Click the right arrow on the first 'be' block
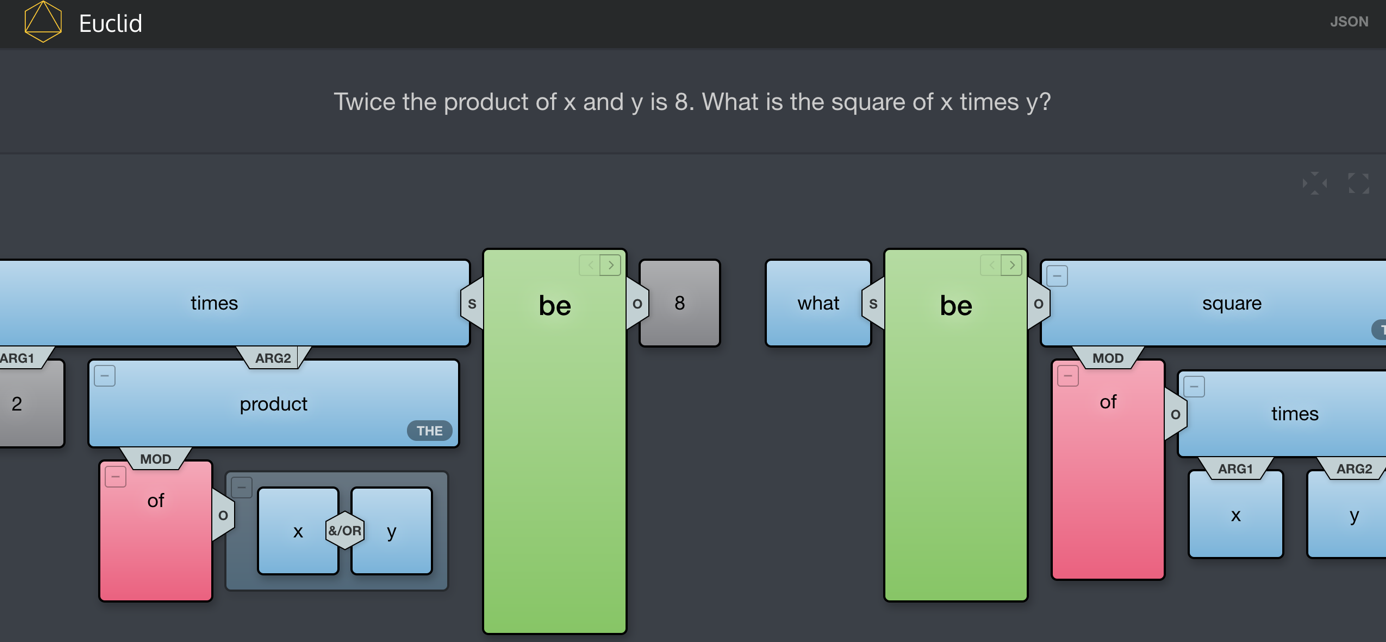This screenshot has height=642, width=1386. tap(610, 265)
